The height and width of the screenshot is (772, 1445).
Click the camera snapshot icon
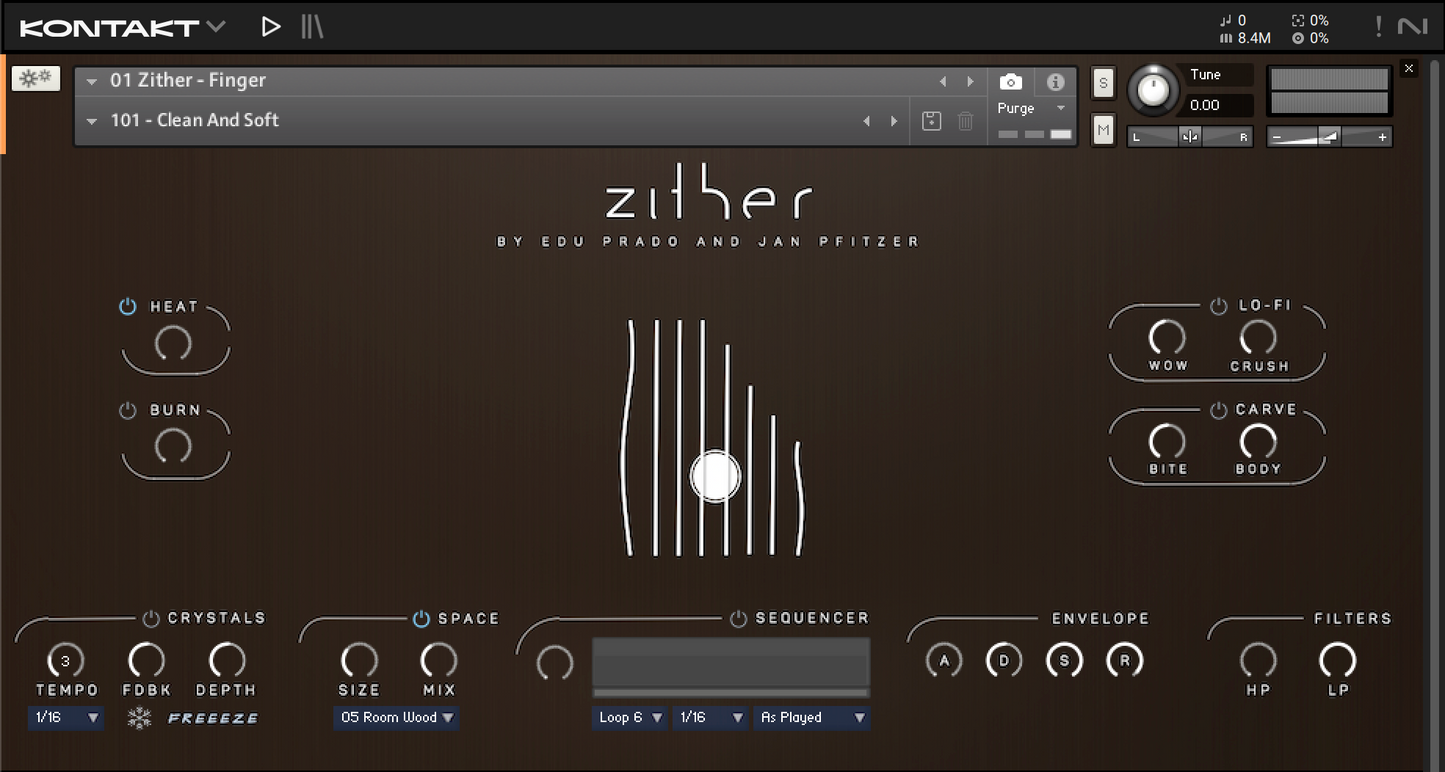pyautogui.click(x=1010, y=81)
